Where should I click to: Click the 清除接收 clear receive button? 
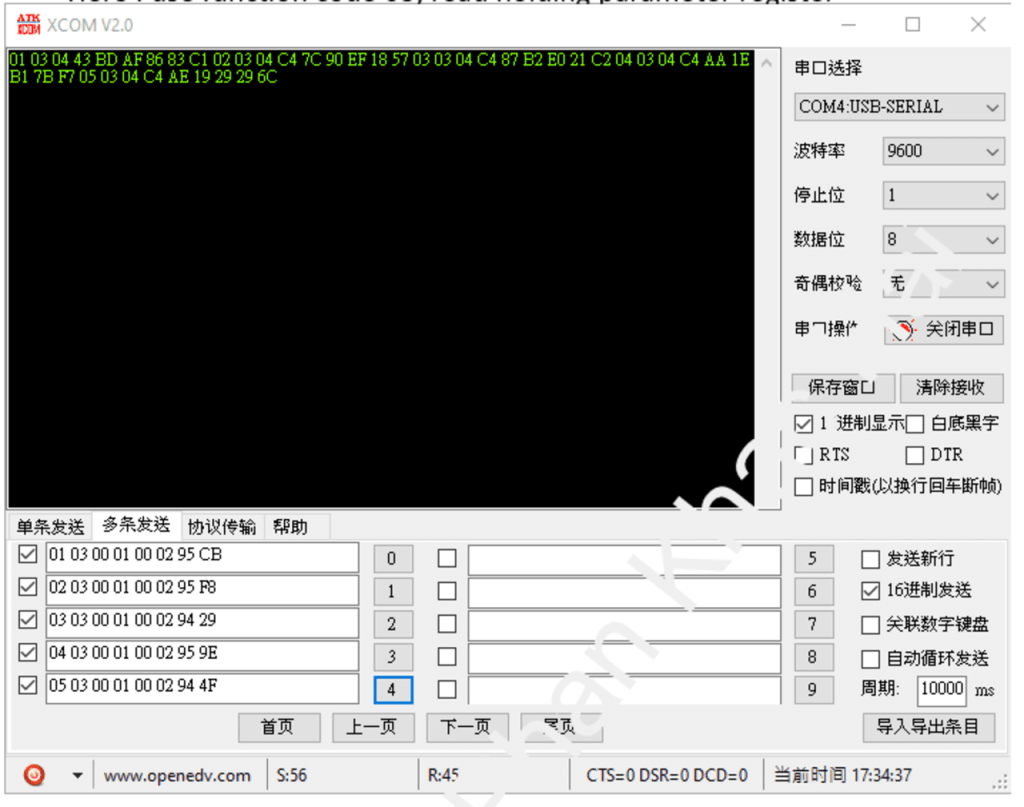click(x=950, y=388)
